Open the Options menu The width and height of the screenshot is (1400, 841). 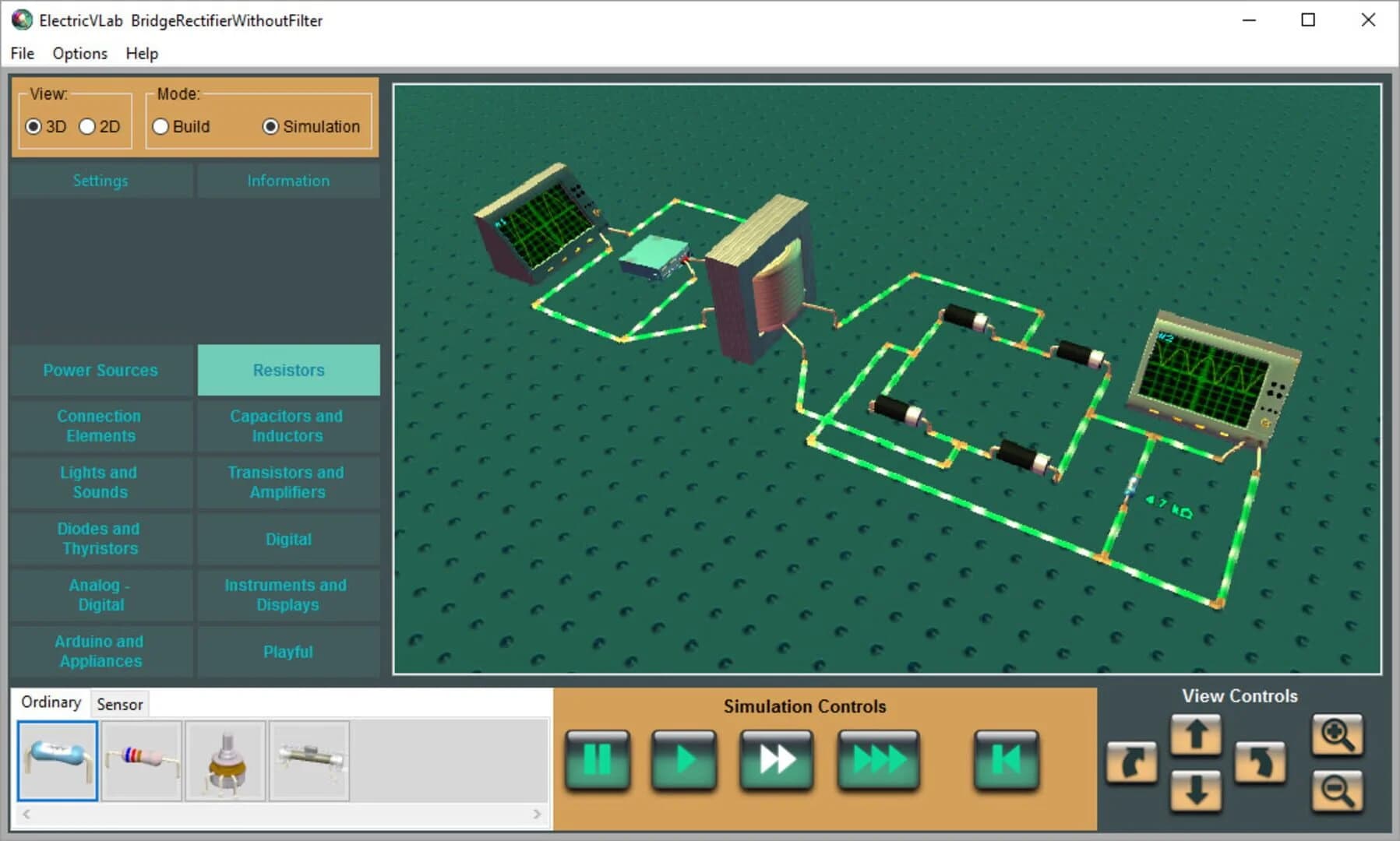click(x=79, y=53)
